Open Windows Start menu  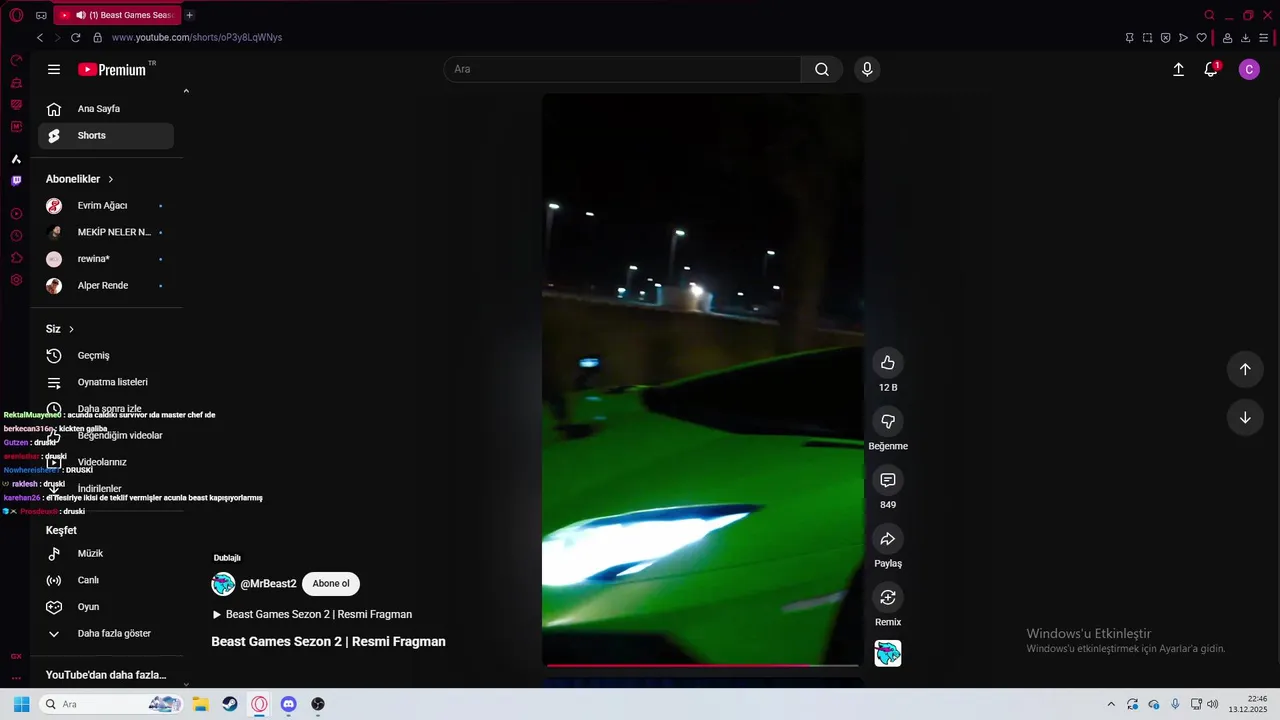[x=21, y=704]
